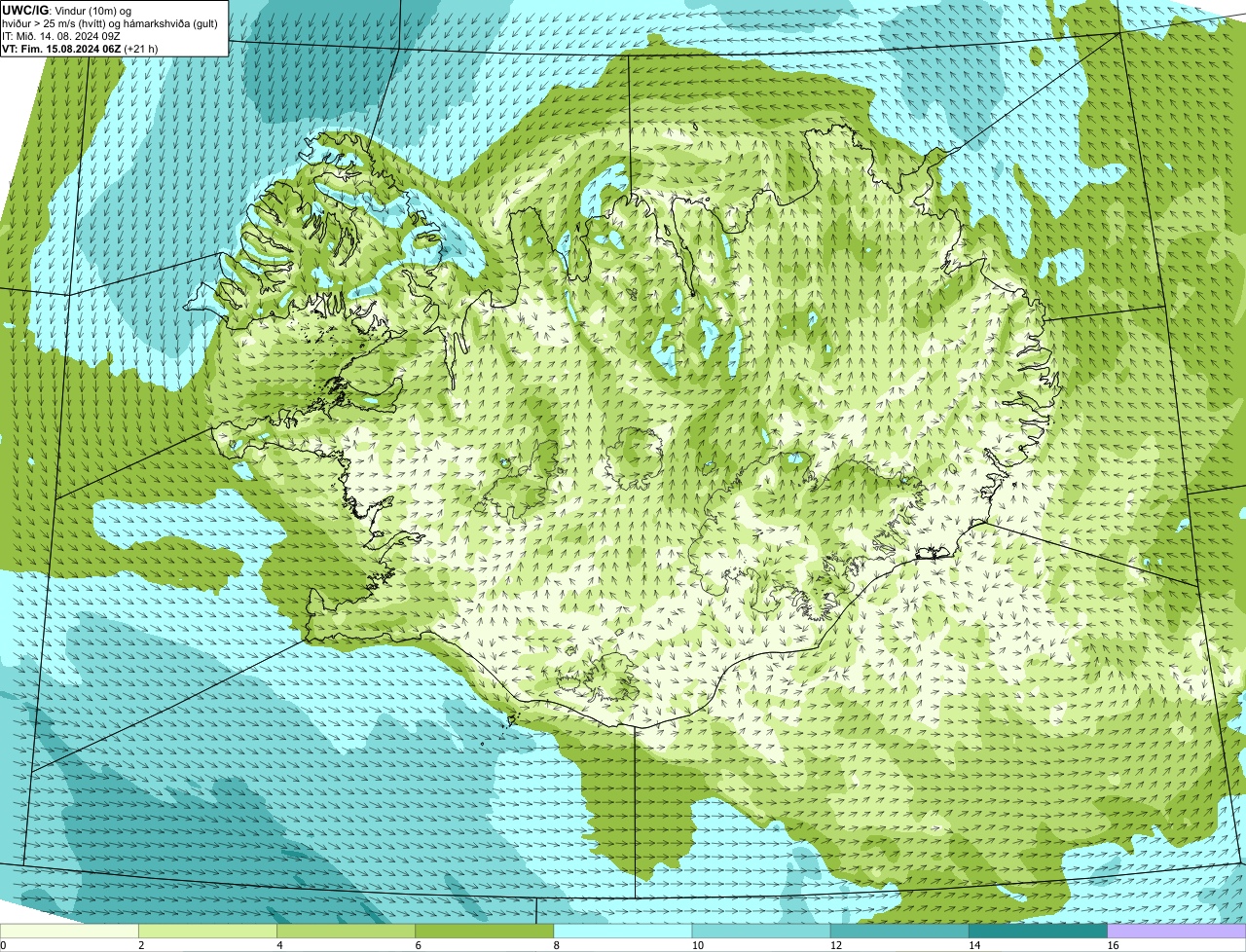Viewport: 1246px width, 952px height.
Task: Click the legend scale label '10'
Action: coord(698,945)
